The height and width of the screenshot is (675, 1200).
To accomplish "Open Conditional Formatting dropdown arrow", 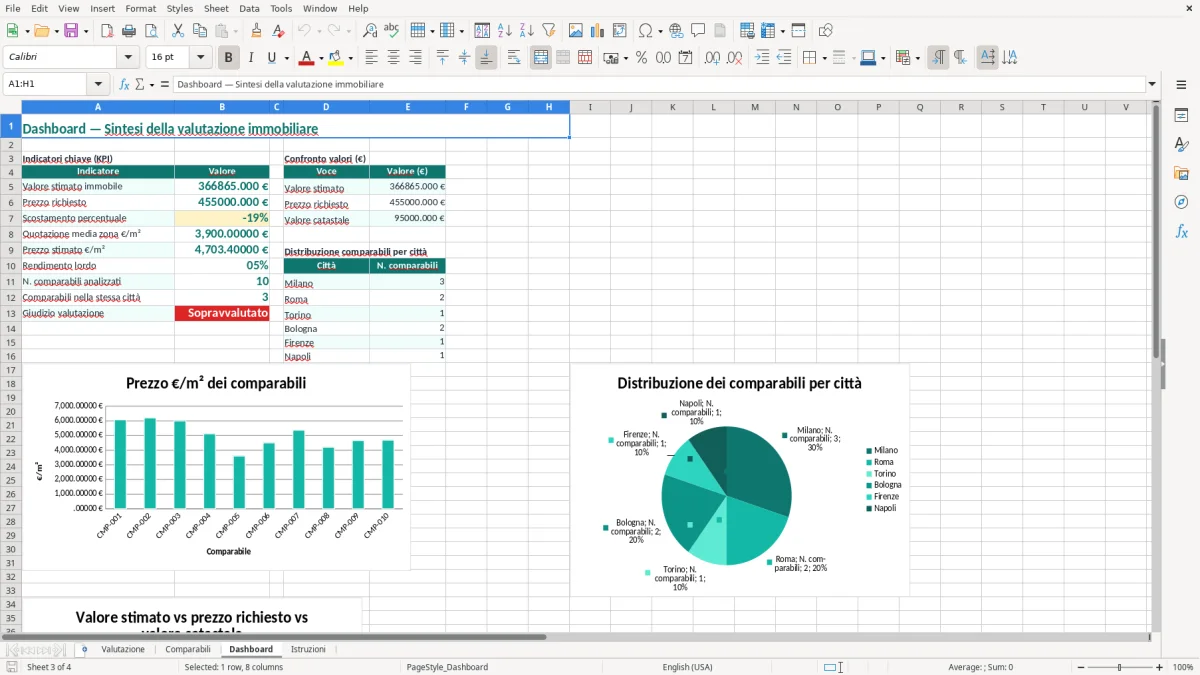I will tap(917, 58).
